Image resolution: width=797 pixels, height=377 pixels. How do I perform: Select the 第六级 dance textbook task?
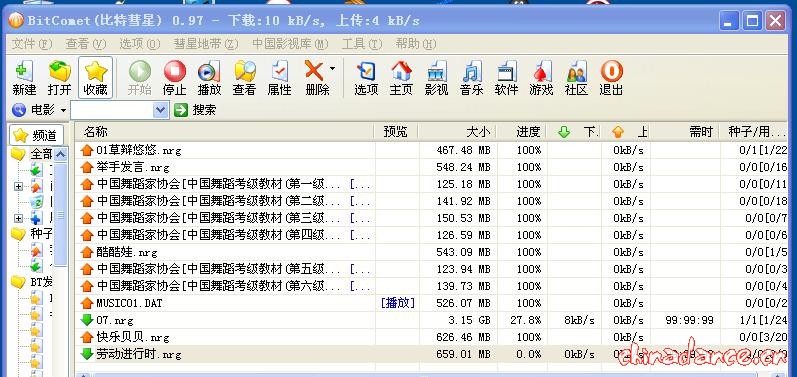pos(432,286)
